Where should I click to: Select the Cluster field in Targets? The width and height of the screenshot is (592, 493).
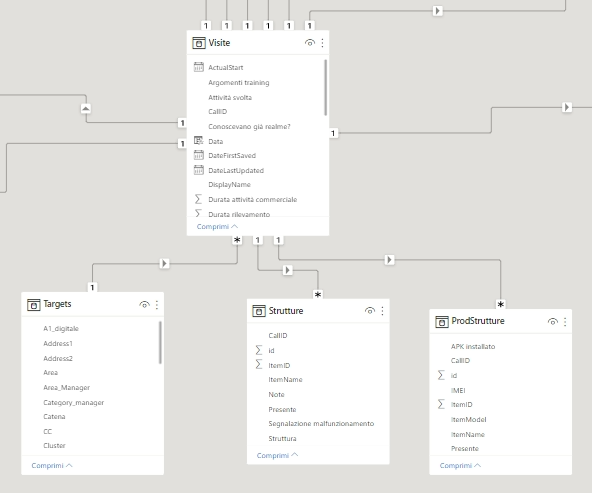coord(54,445)
